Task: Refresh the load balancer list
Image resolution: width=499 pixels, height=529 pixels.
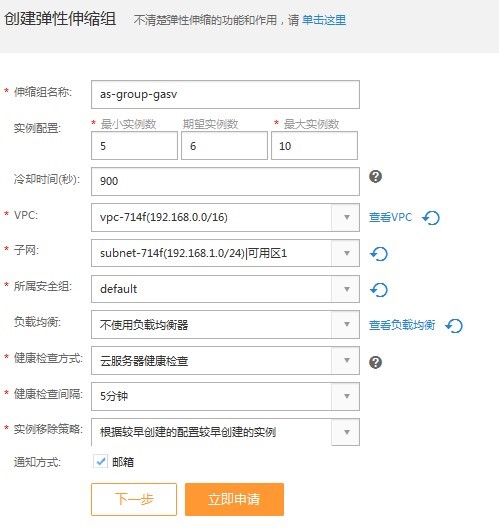Action: (454, 326)
